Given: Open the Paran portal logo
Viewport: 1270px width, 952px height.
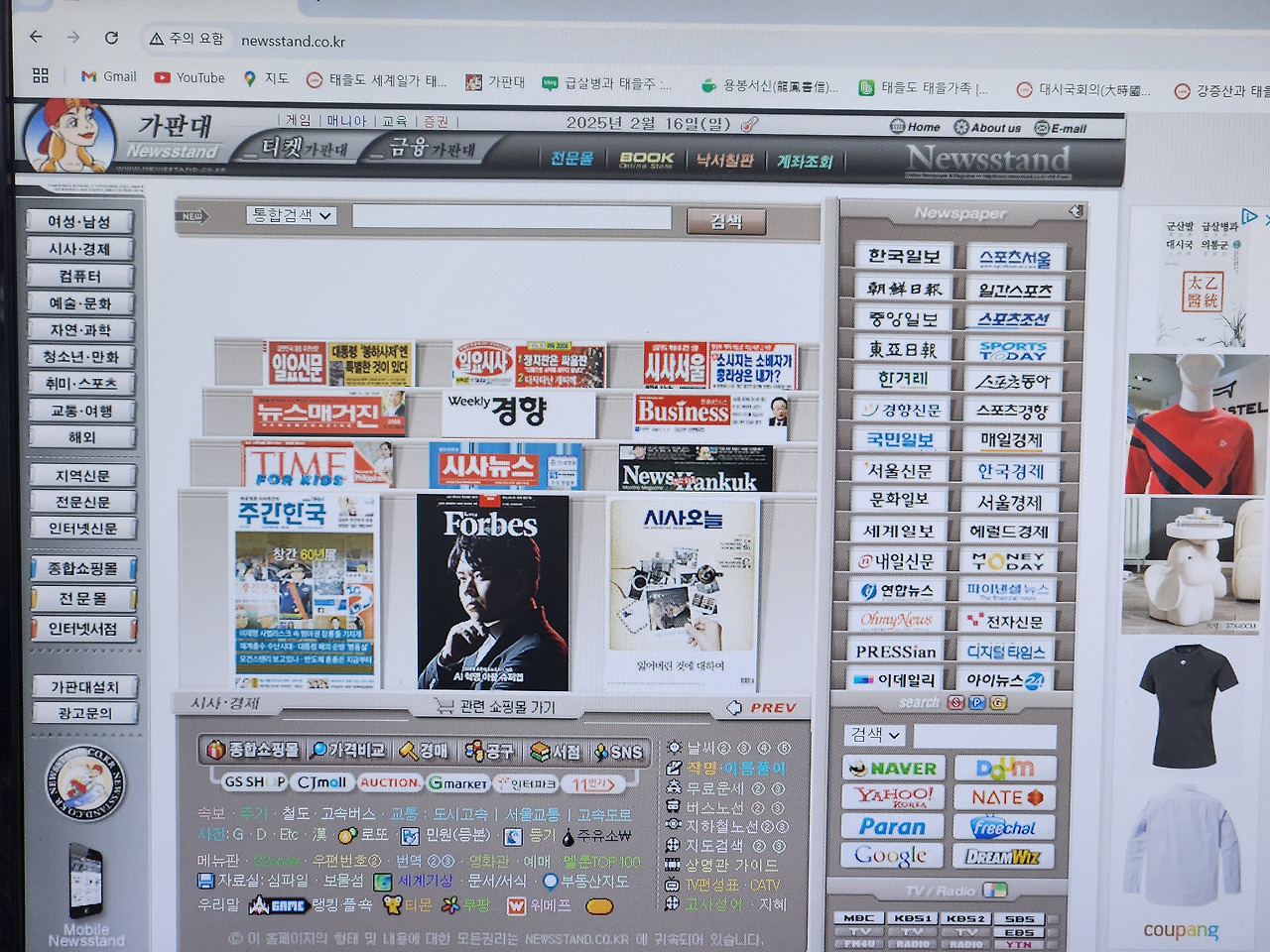Looking at the screenshot, I should (893, 826).
